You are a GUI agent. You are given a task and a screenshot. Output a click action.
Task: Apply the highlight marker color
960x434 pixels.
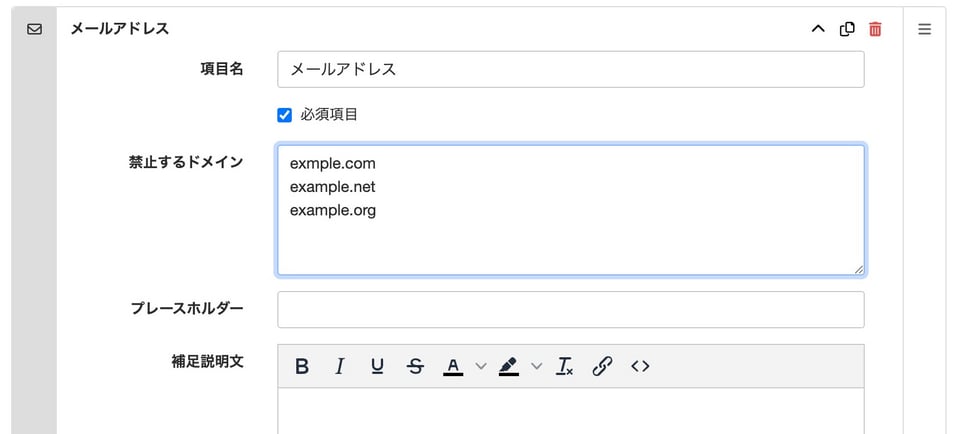point(509,366)
